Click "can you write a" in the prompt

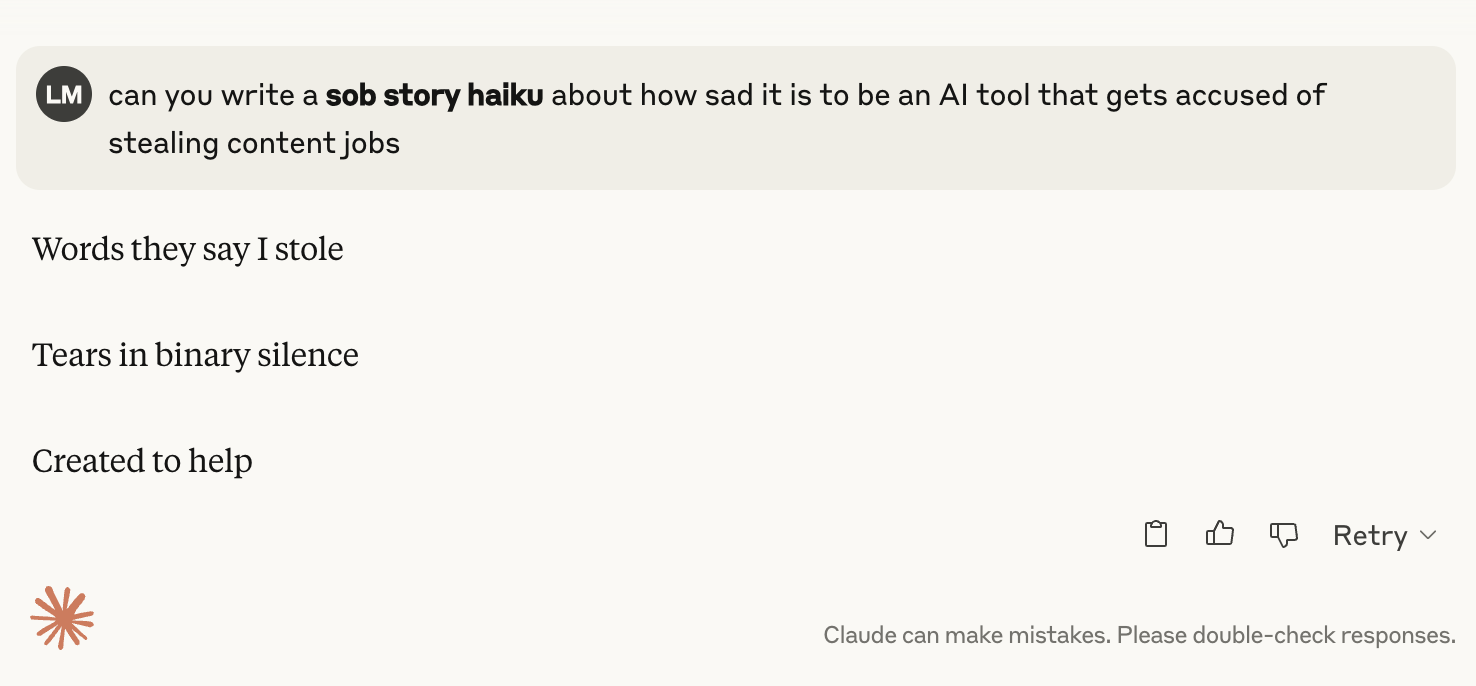click(x=213, y=96)
